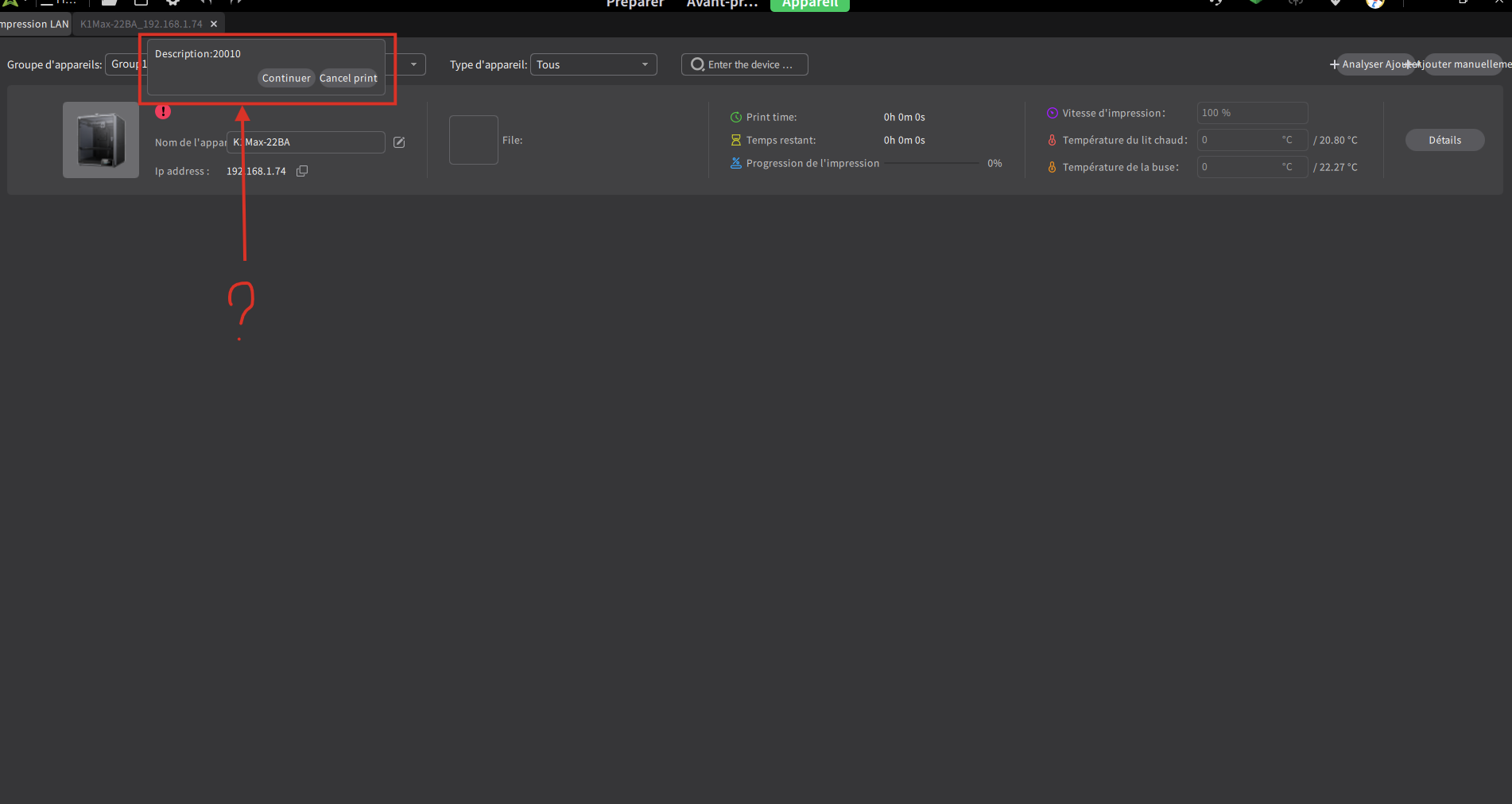Click Continuer in the error popup
Screen dimensions: 1512x804
click(x=286, y=78)
